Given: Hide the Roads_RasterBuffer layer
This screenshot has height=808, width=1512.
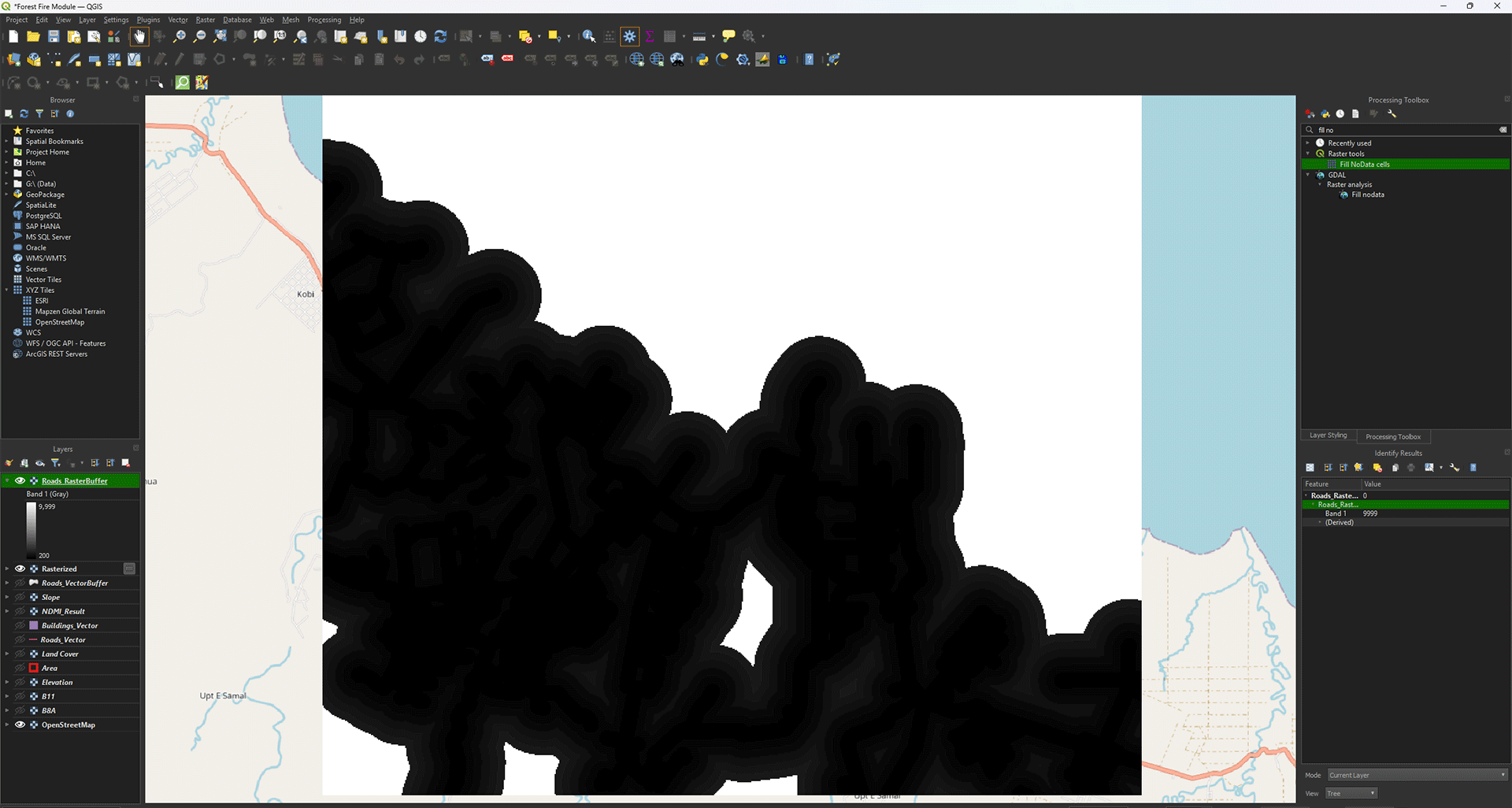Looking at the screenshot, I should [20, 480].
